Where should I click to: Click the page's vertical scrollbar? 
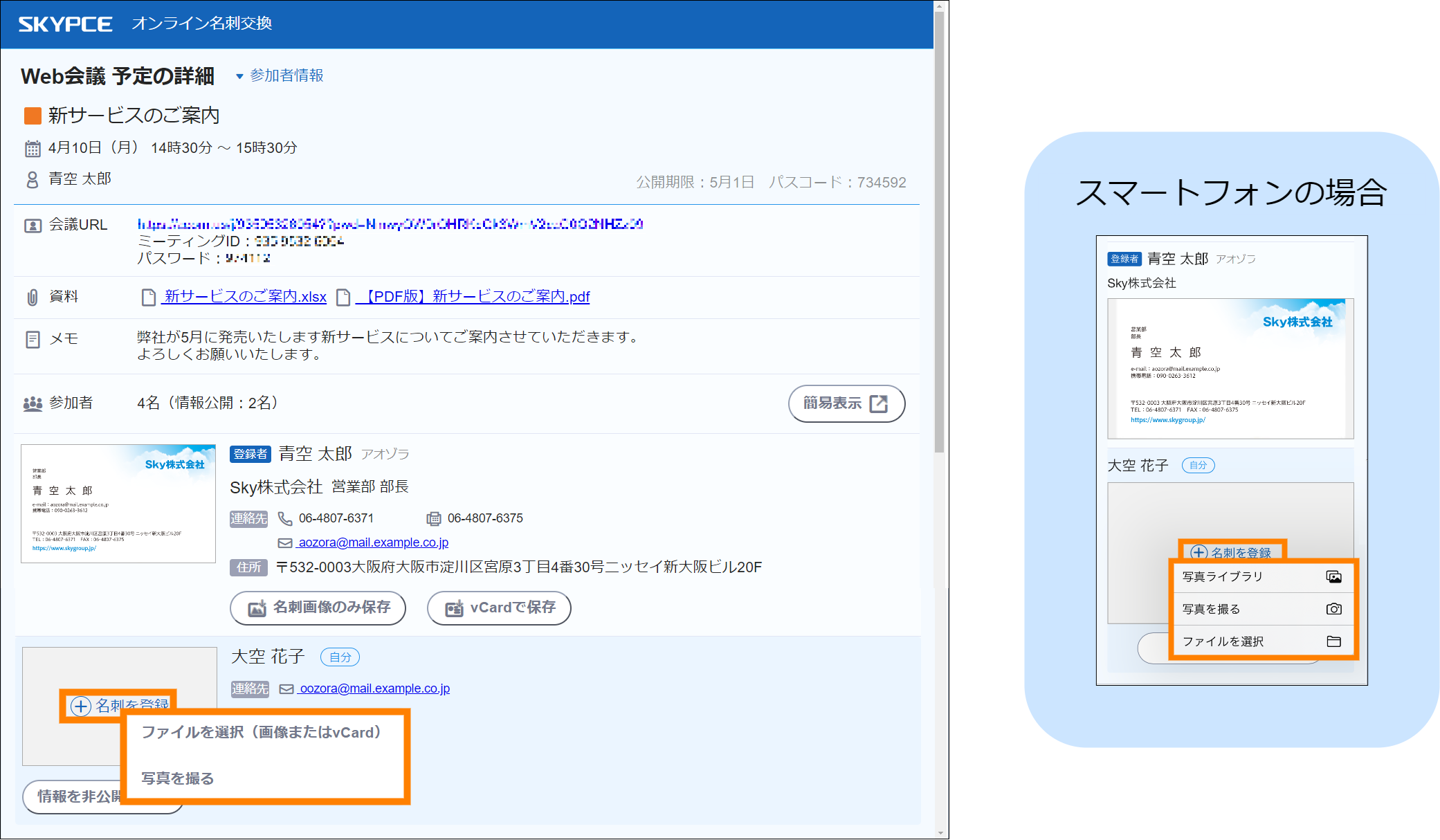[x=939, y=232]
